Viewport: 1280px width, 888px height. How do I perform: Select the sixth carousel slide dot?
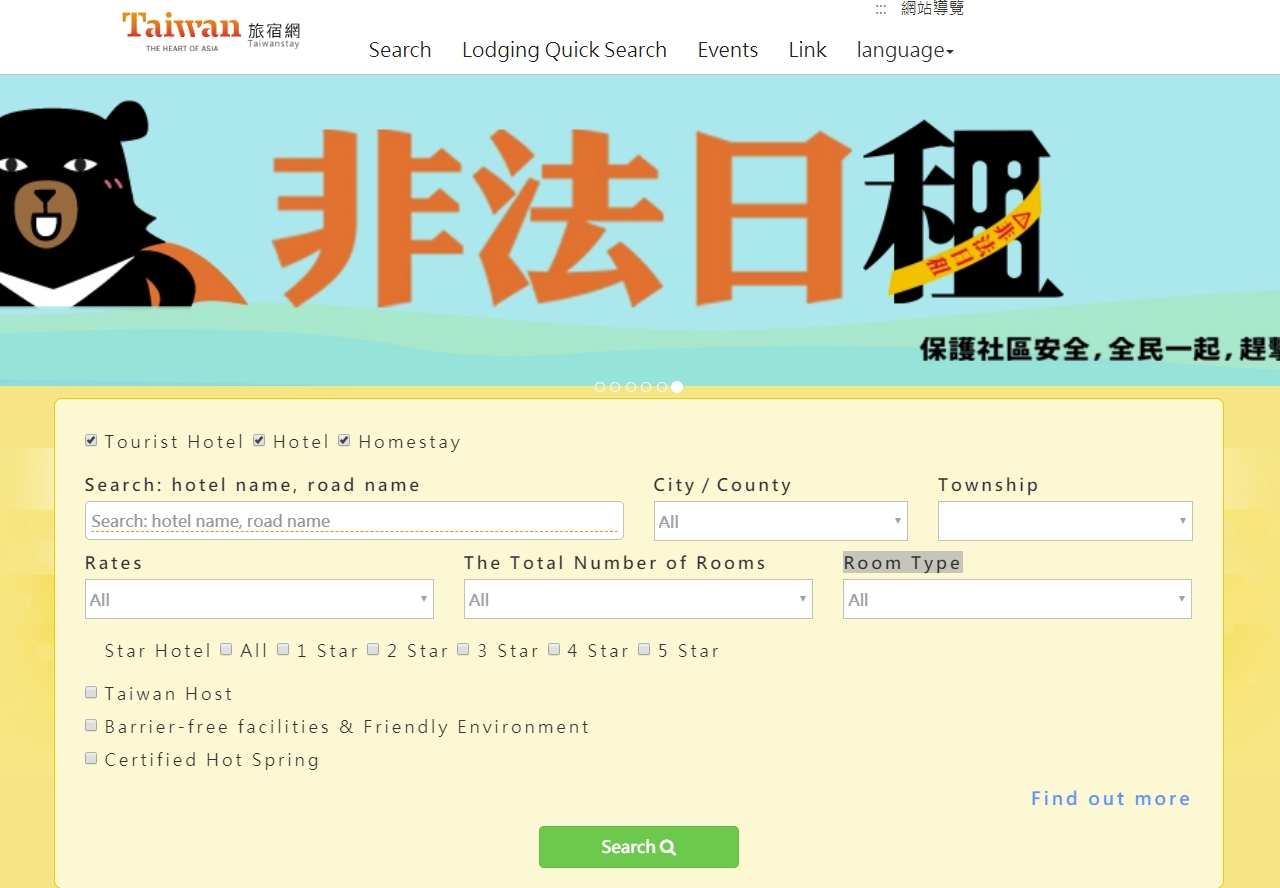(x=677, y=387)
